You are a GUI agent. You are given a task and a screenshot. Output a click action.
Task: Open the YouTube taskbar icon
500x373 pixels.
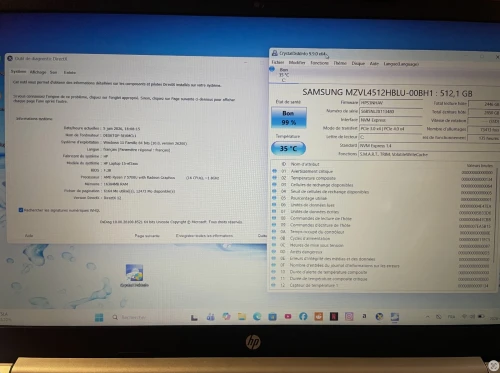pos(288,316)
